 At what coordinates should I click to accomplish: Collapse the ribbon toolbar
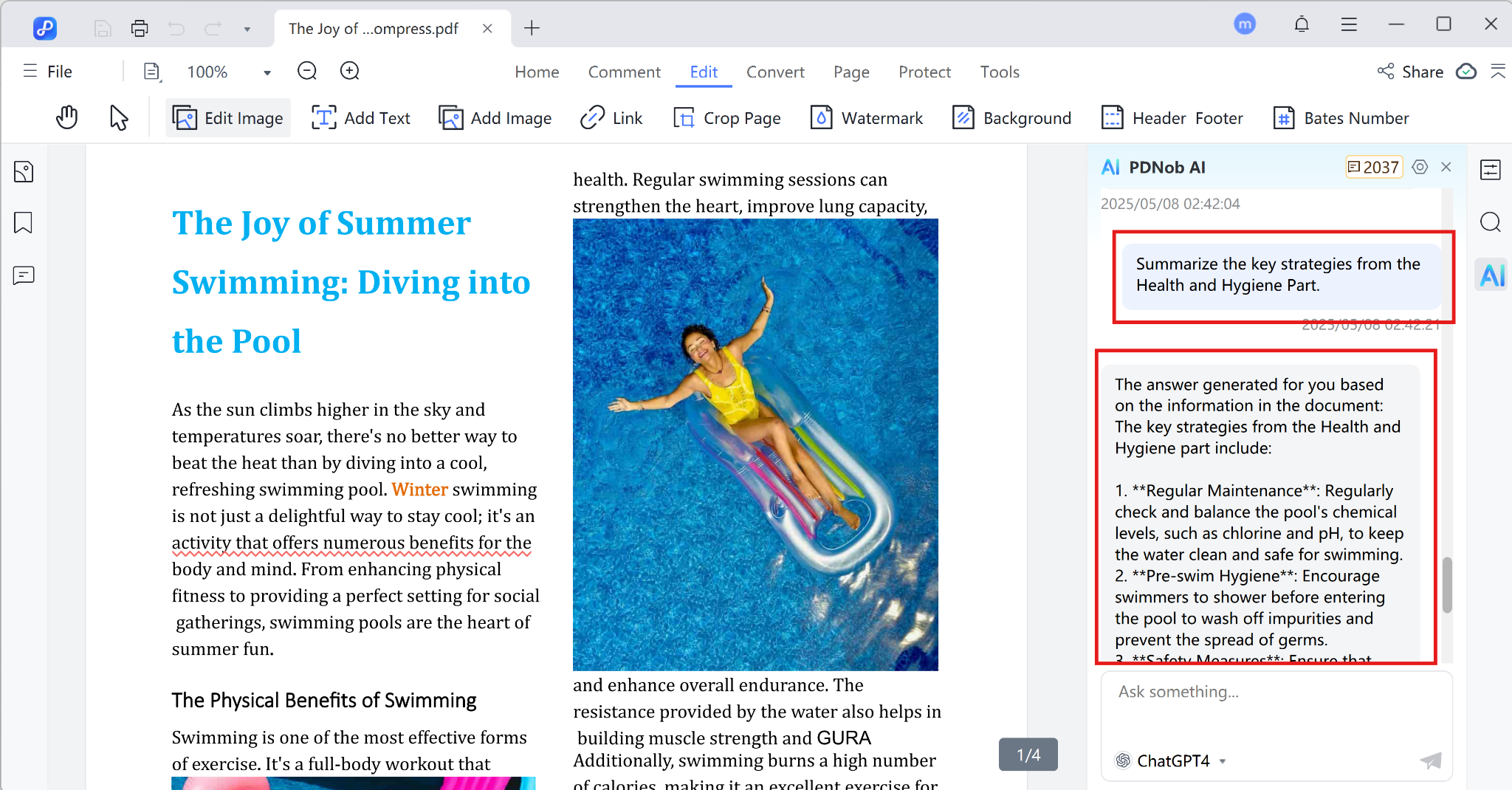coord(1498,72)
